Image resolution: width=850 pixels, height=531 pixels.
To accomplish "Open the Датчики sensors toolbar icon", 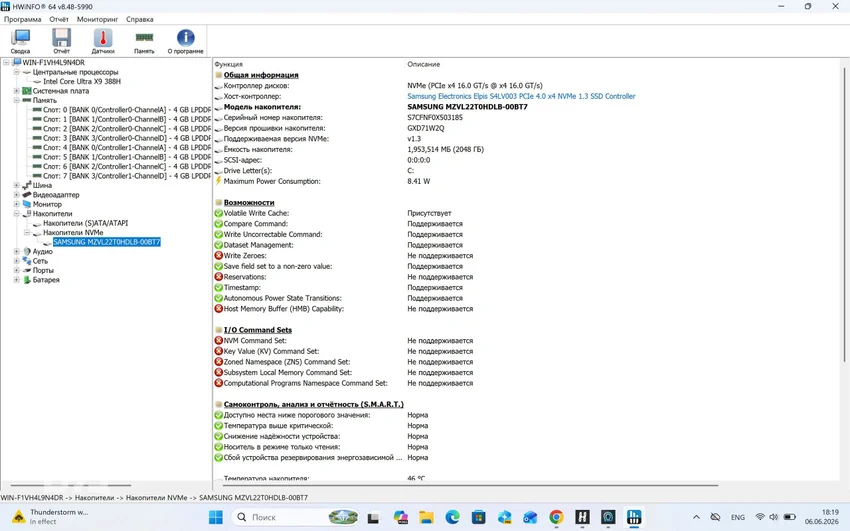I will click(103, 41).
